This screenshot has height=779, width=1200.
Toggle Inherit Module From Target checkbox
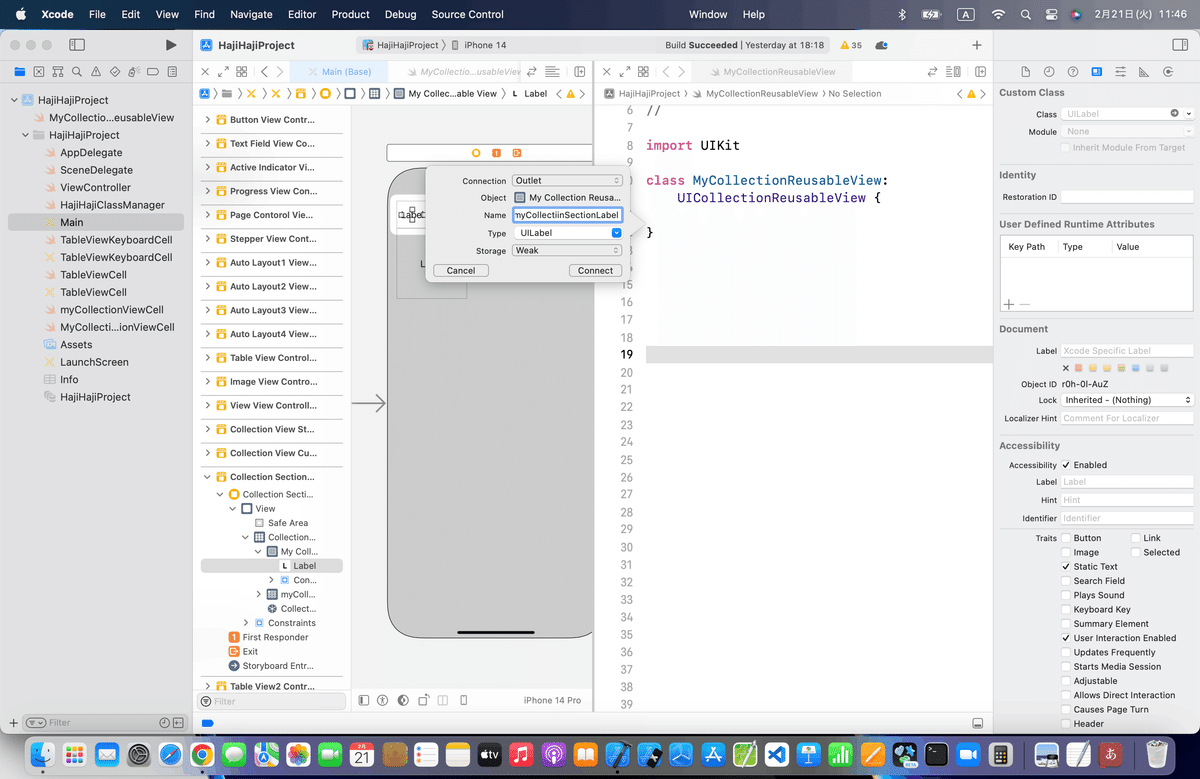1065,148
